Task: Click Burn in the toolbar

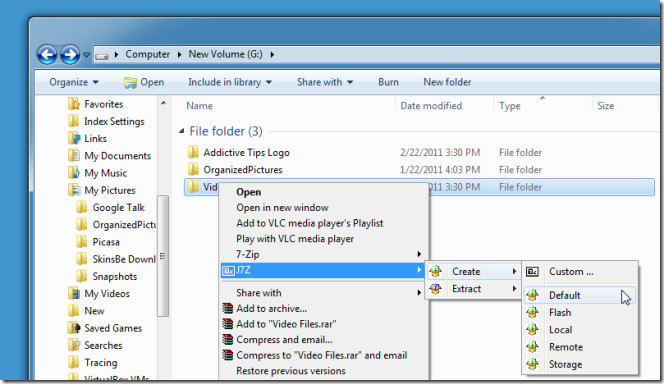Action: click(388, 82)
